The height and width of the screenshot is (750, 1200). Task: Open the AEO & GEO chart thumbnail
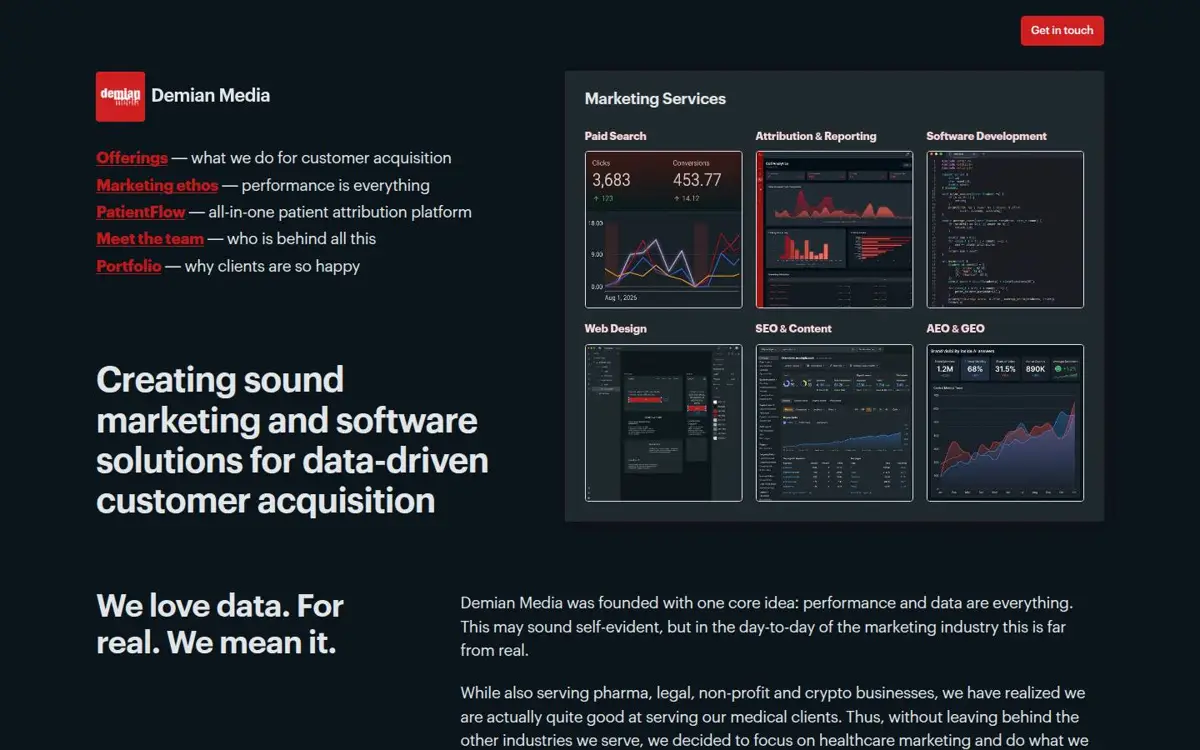pos(1005,422)
